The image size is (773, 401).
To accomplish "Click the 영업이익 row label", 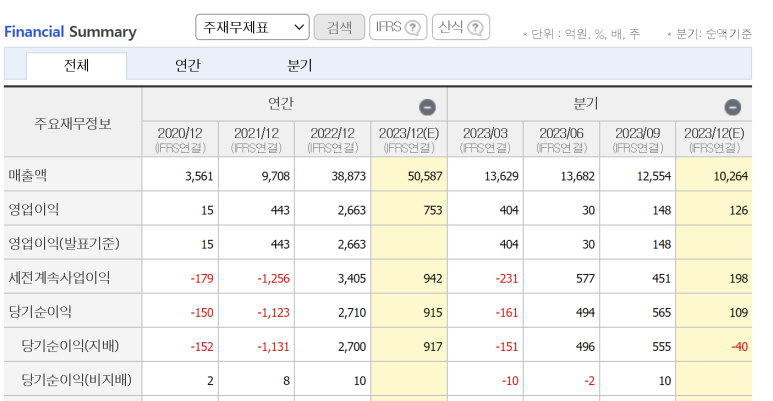I will click(34, 209).
